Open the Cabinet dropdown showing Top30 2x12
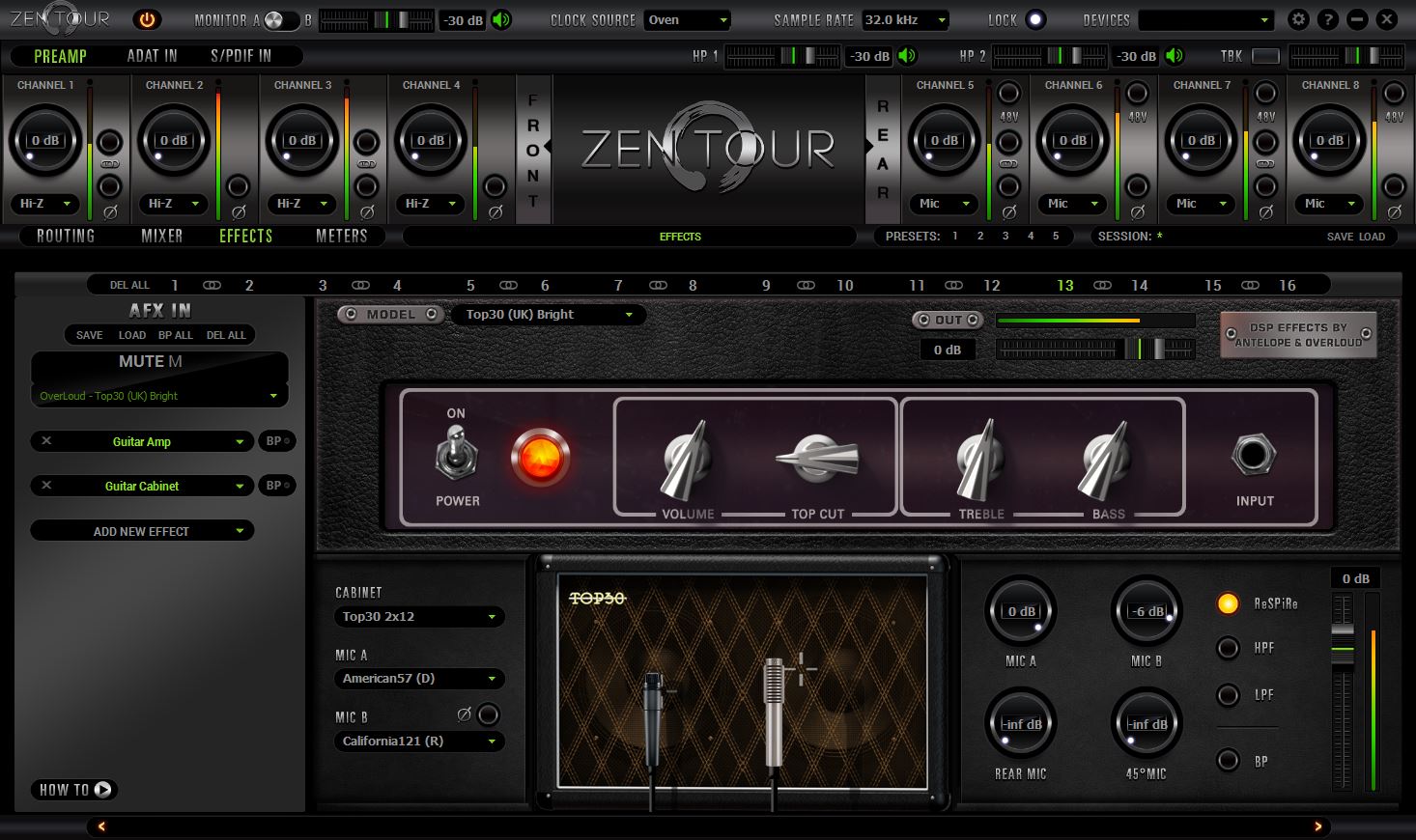 (x=419, y=616)
